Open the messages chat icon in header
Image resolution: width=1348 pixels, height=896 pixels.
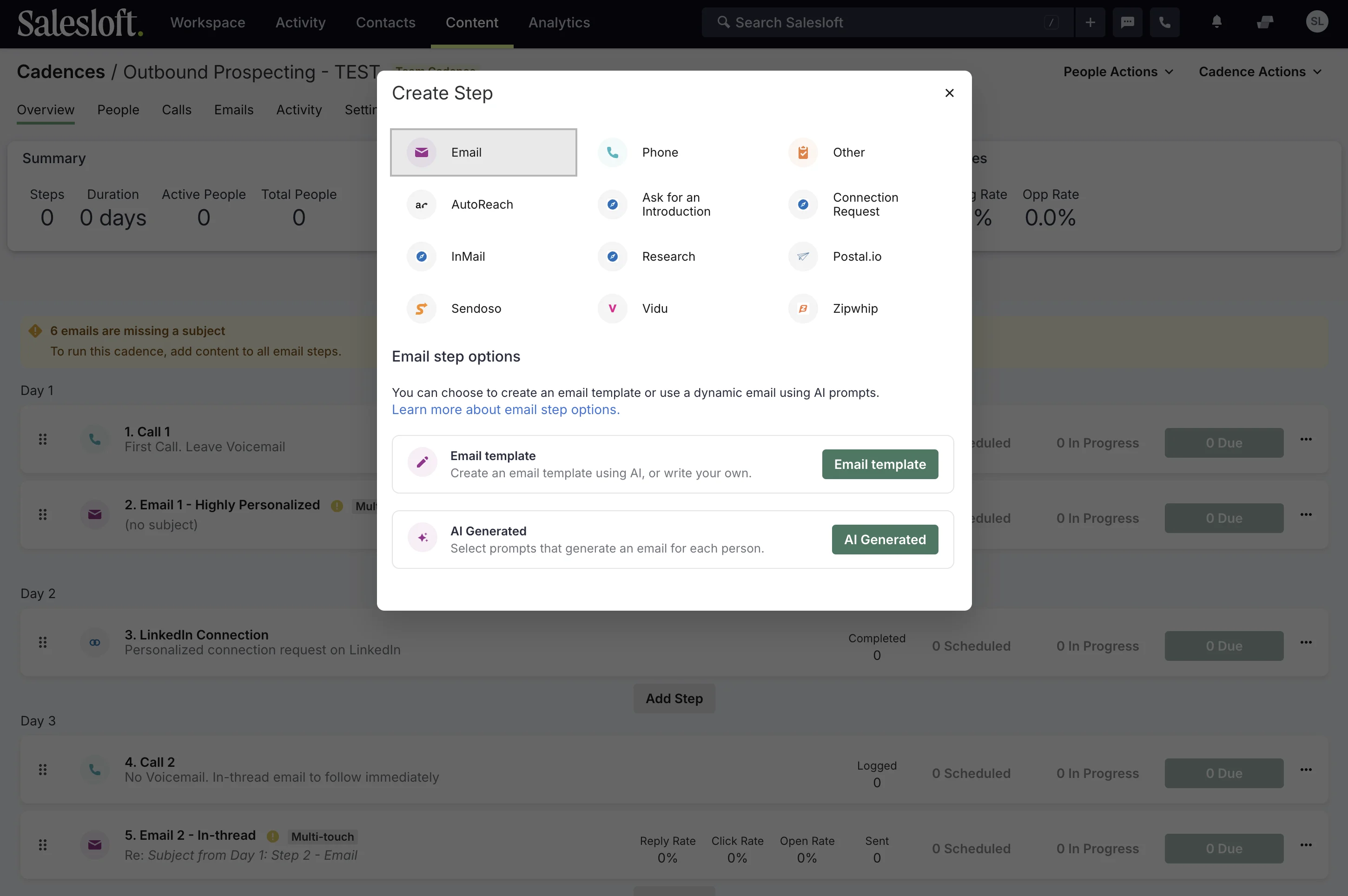(x=1127, y=22)
